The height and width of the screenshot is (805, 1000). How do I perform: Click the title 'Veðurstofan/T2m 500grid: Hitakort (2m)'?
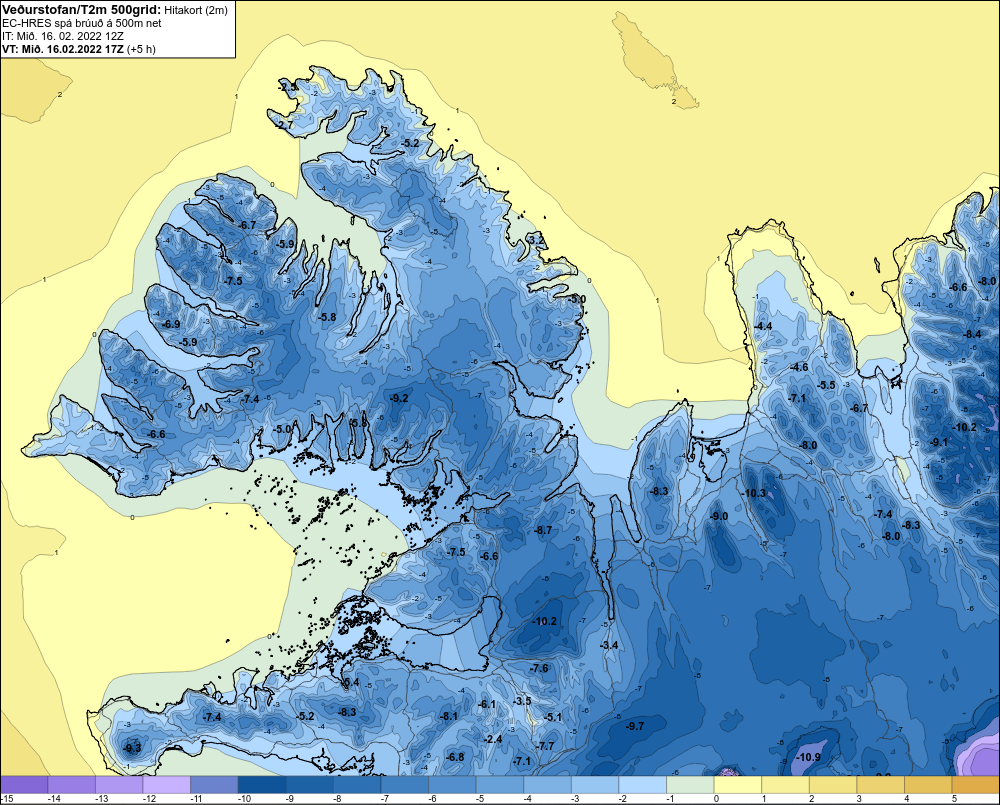pyautogui.click(x=115, y=10)
